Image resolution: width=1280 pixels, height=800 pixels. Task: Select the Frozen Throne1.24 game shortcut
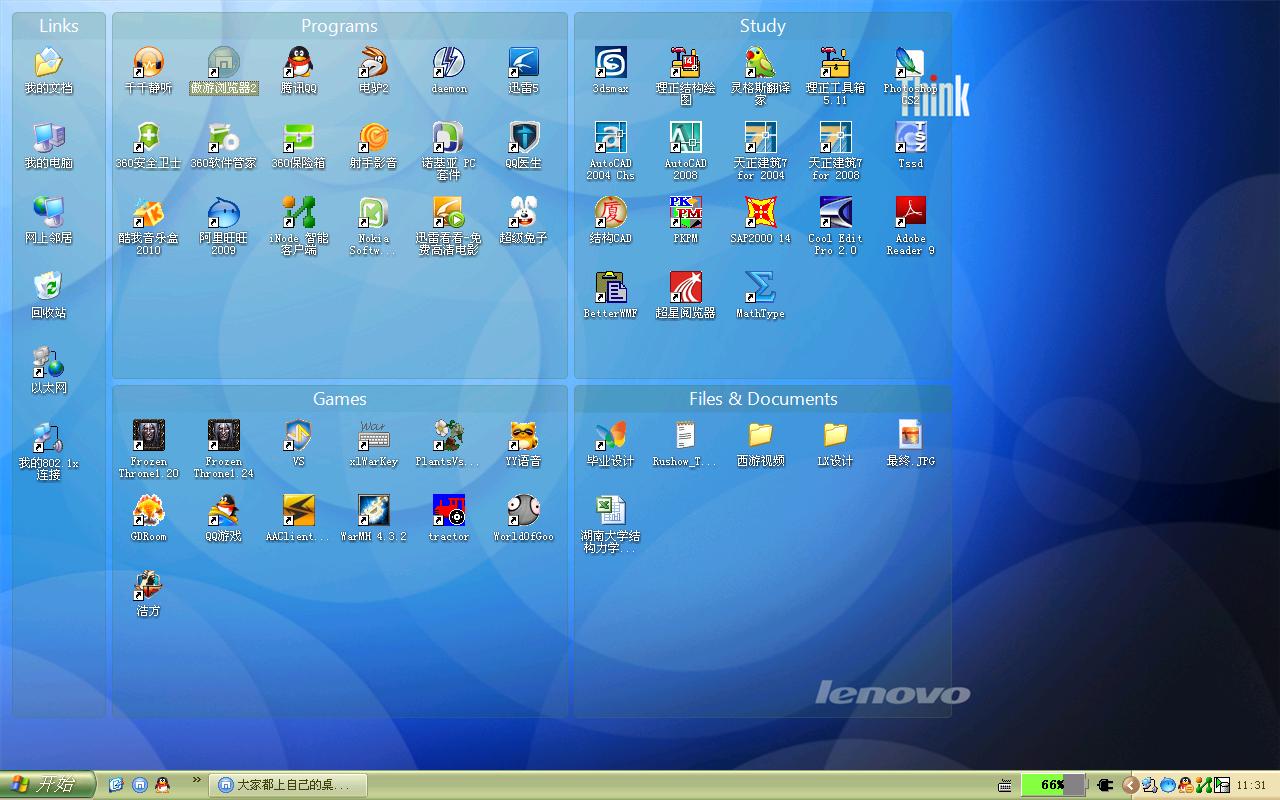click(223, 449)
